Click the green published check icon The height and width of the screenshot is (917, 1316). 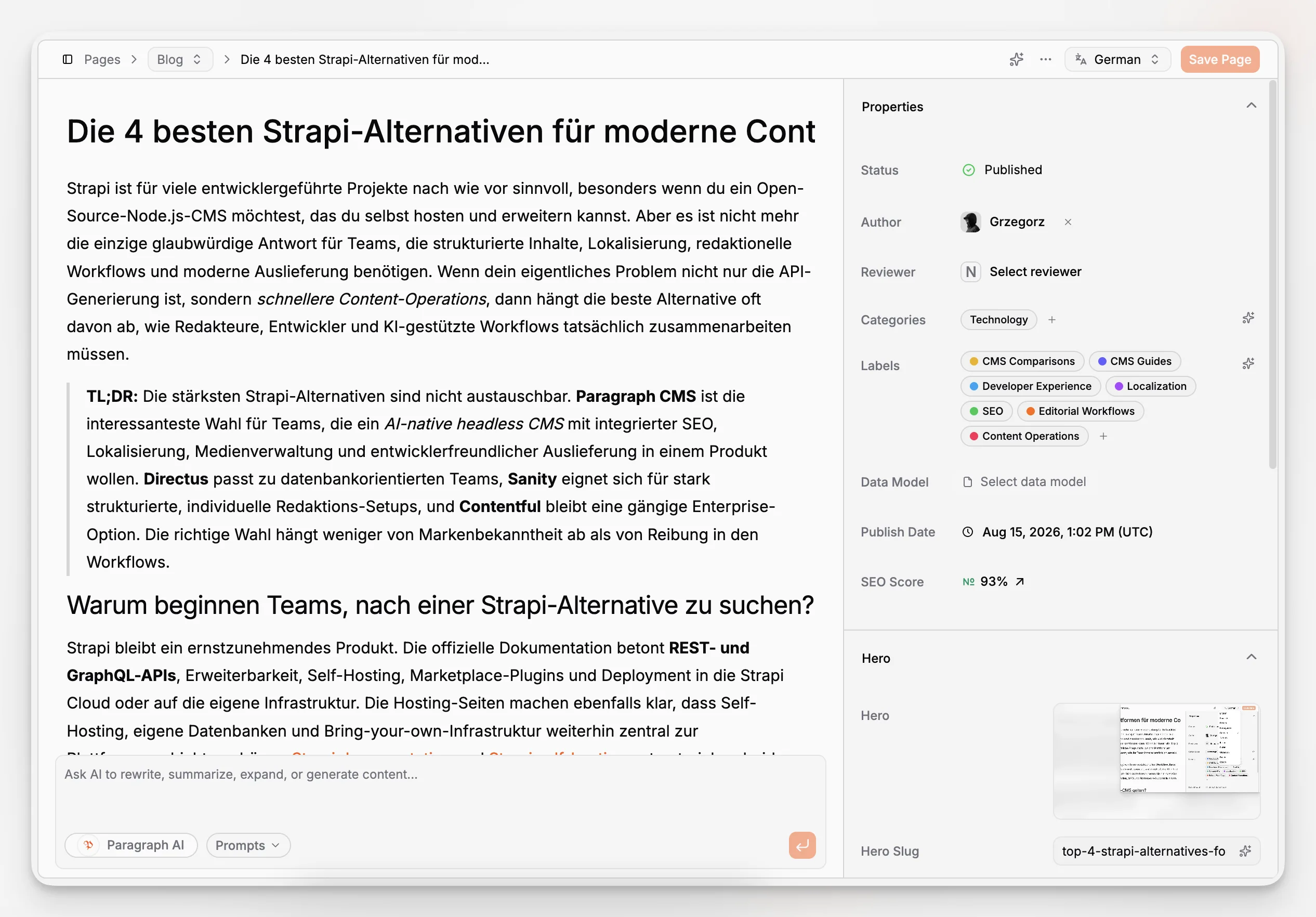[x=969, y=170]
